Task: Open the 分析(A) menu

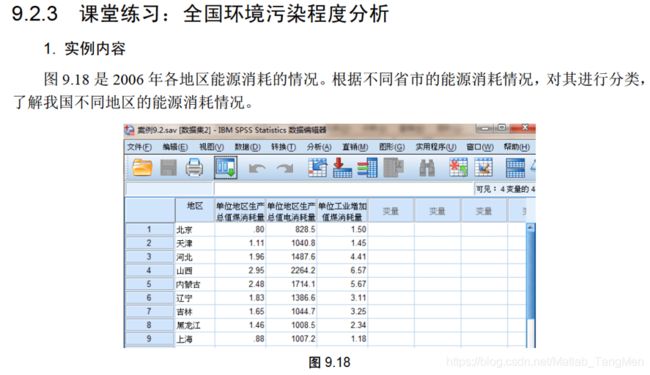Action: coord(319,147)
